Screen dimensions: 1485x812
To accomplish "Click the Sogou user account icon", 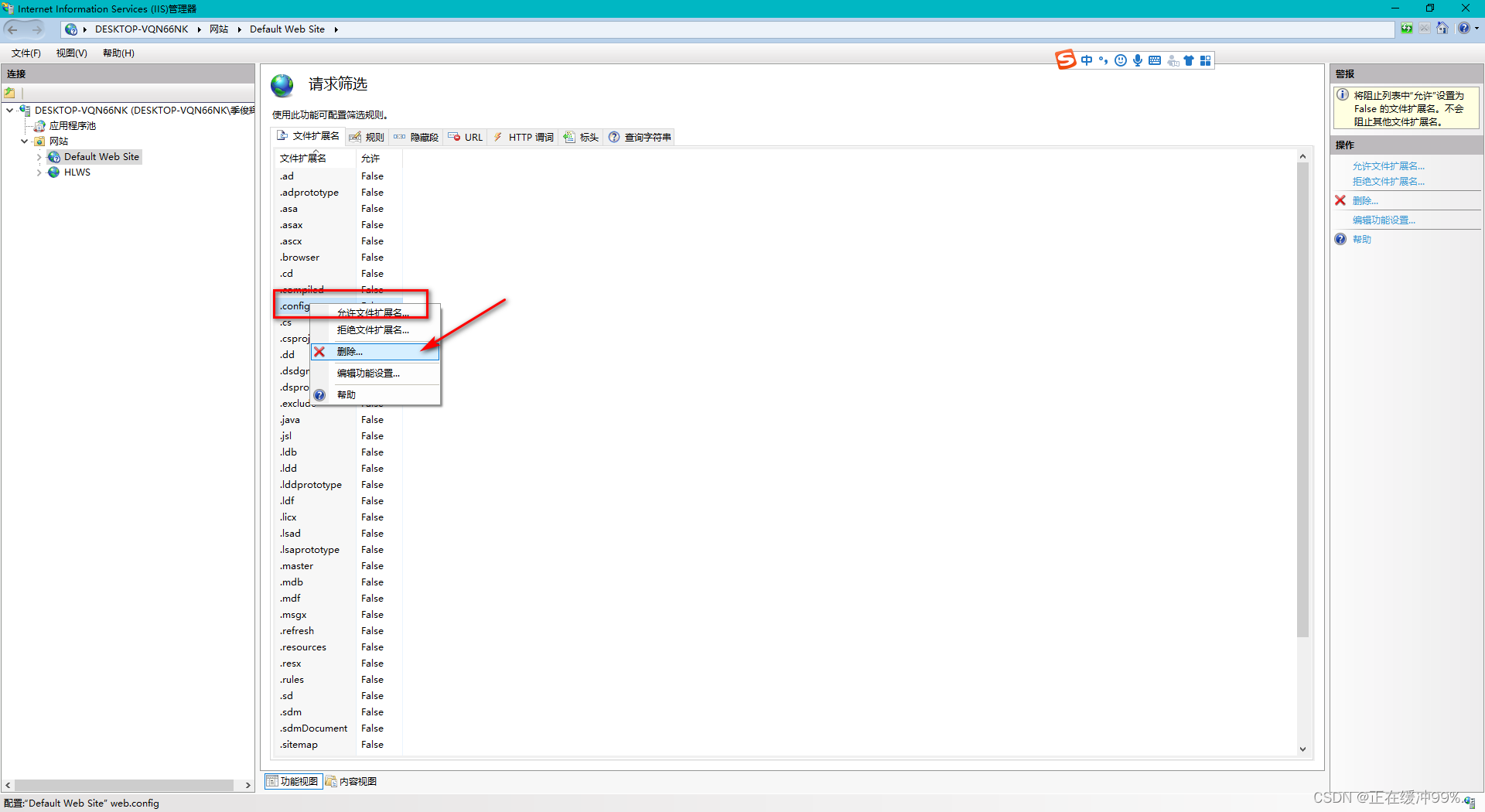I will pos(1173,60).
